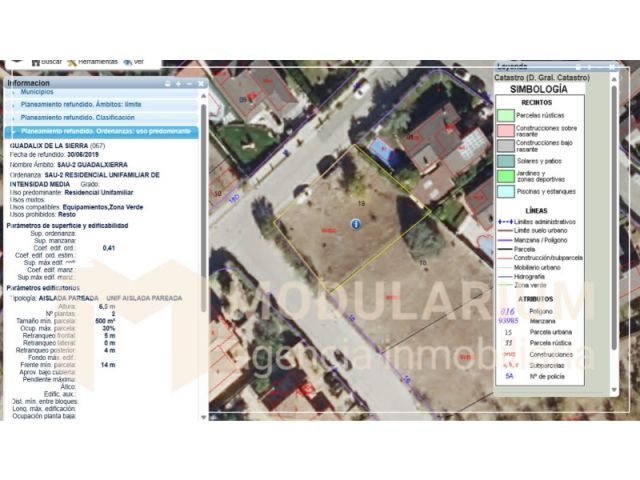Close the Informacion panel
The image size is (640, 480).
click(x=201, y=83)
